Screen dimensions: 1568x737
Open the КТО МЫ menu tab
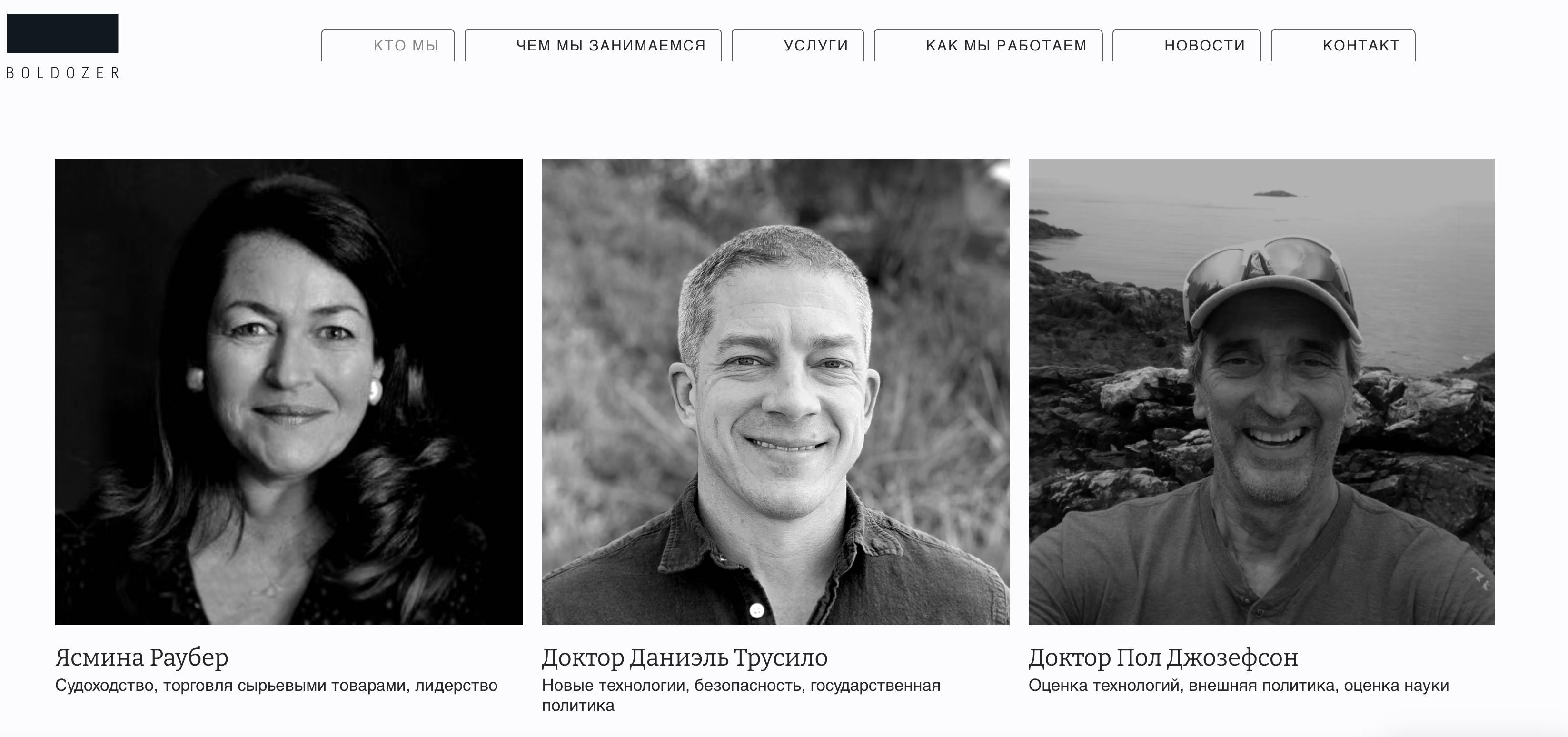click(x=388, y=45)
